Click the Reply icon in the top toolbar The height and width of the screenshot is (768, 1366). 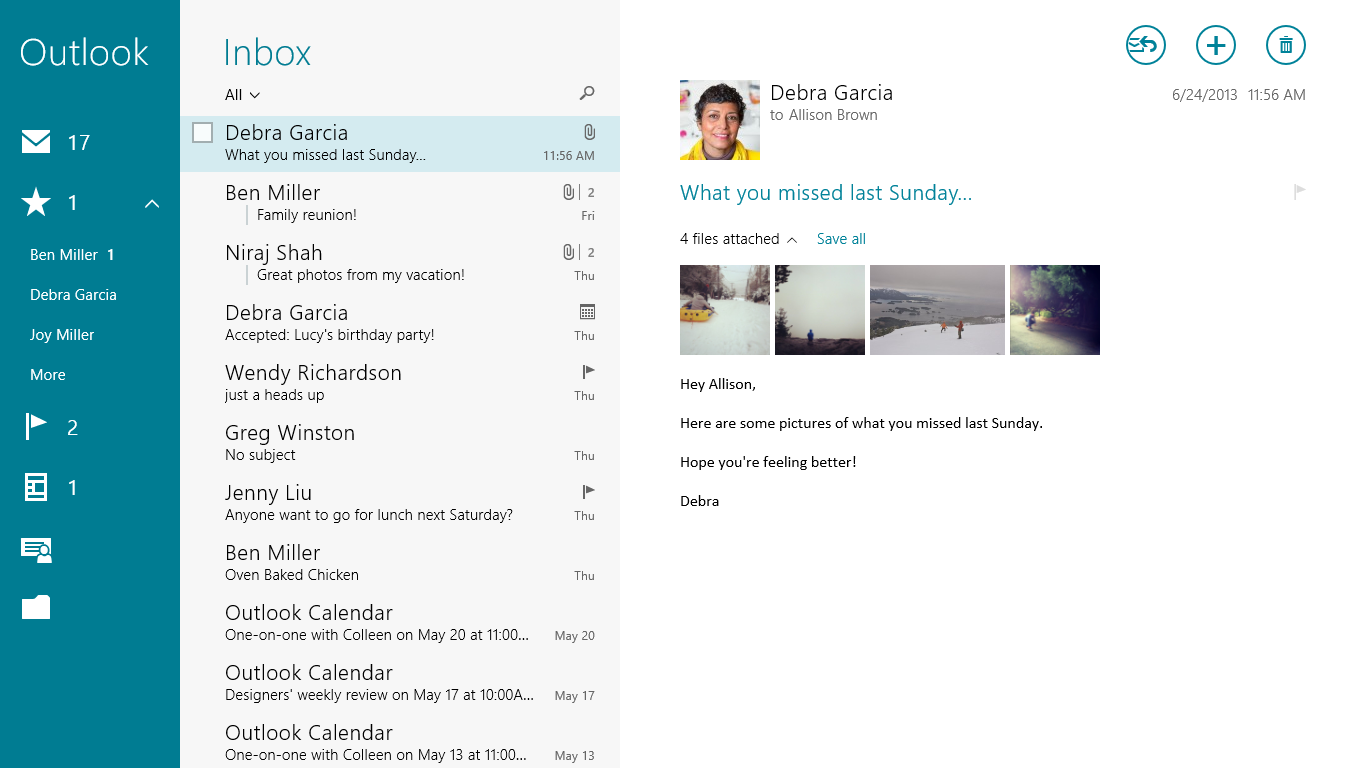1145,45
